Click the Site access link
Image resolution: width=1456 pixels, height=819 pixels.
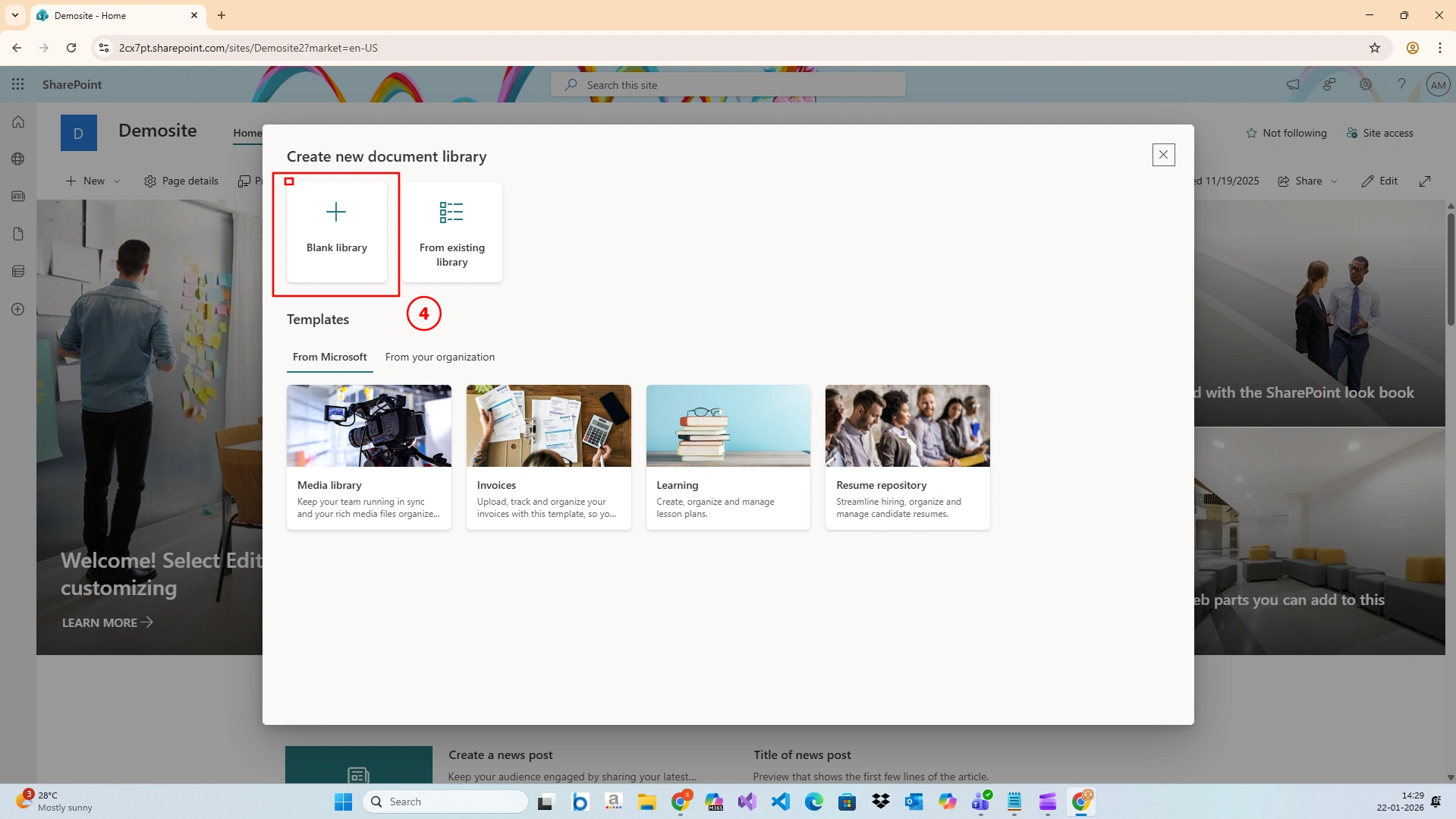click(x=1380, y=133)
